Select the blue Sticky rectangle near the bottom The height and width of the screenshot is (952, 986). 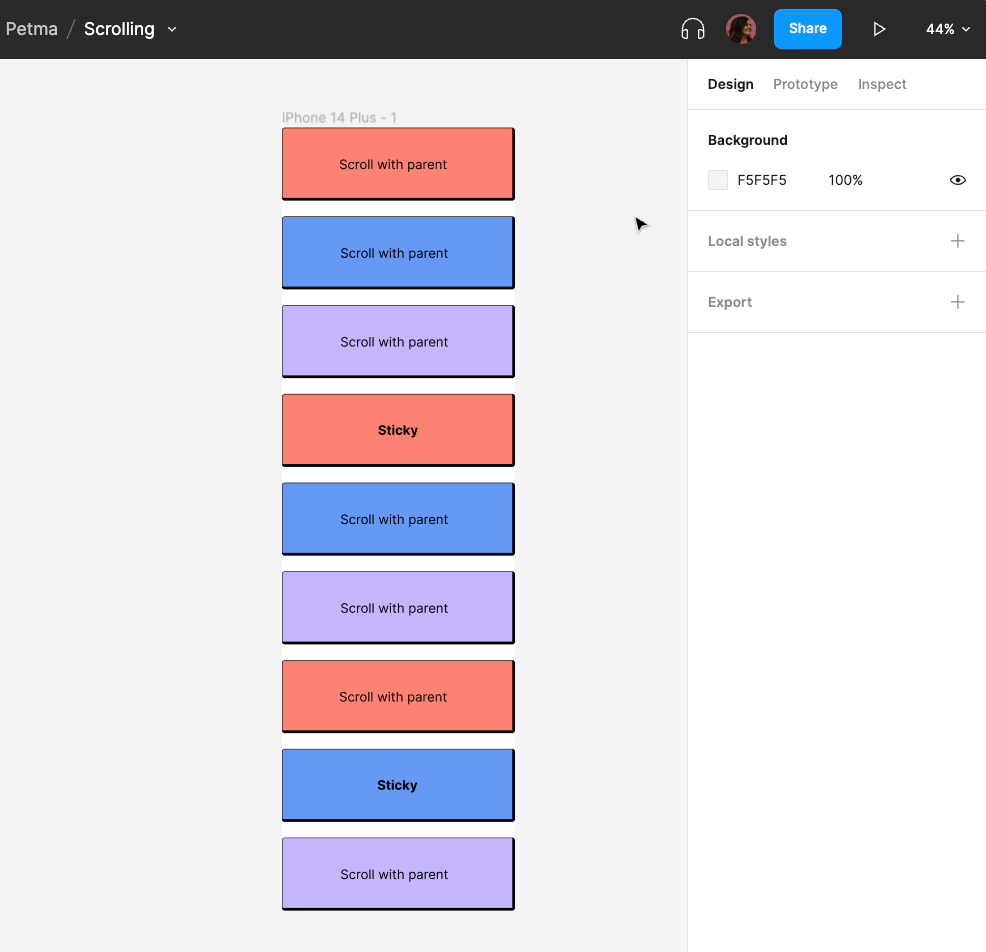(397, 785)
